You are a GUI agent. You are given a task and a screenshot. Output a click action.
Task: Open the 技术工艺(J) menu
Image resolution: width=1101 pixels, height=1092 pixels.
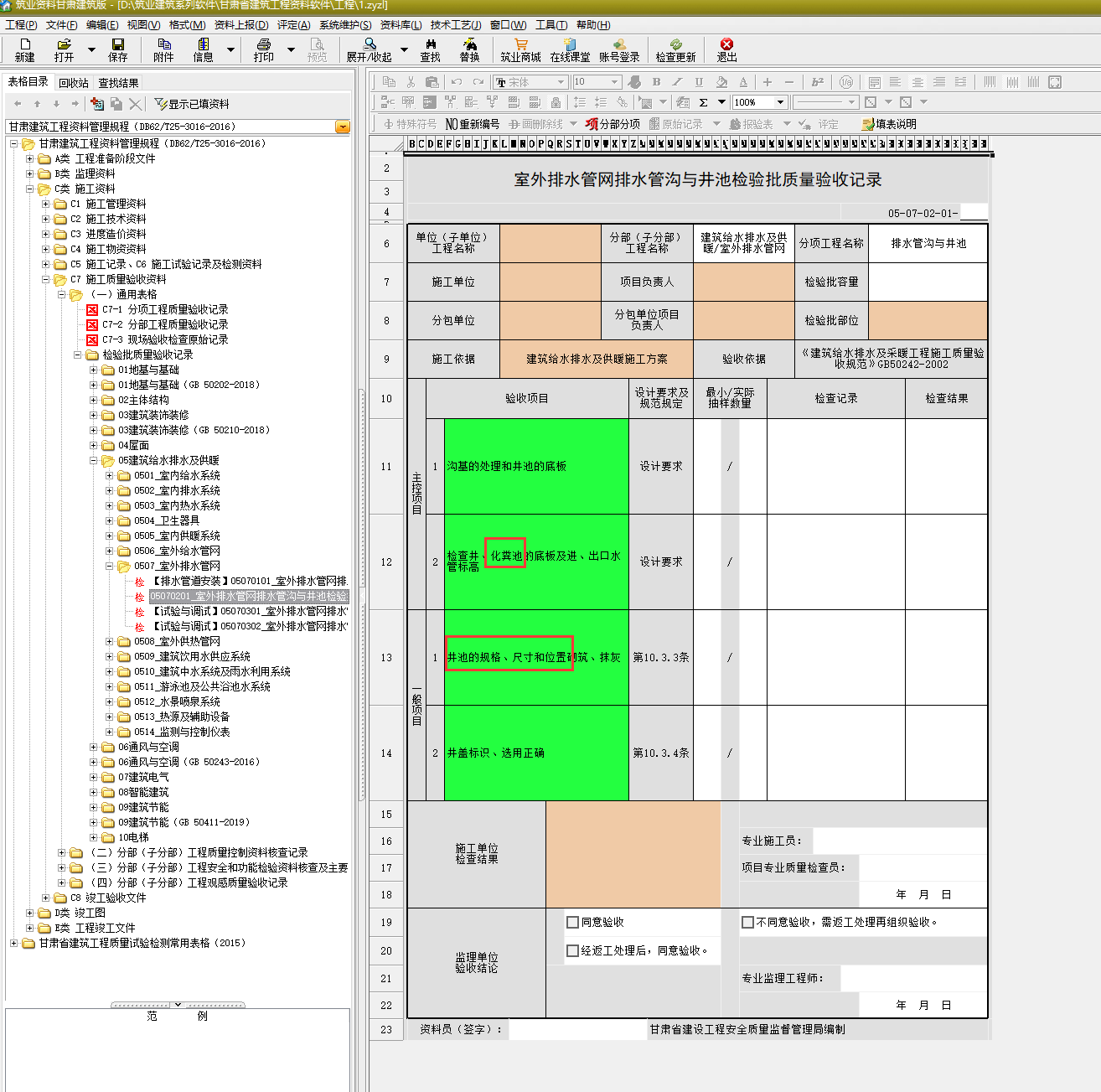pos(456,25)
